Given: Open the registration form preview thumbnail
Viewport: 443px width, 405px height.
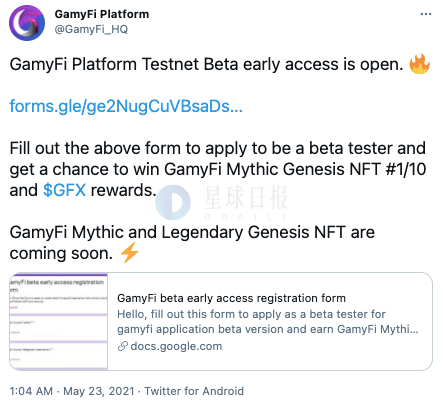Looking at the screenshot, I should pyautogui.click(x=59, y=321).
